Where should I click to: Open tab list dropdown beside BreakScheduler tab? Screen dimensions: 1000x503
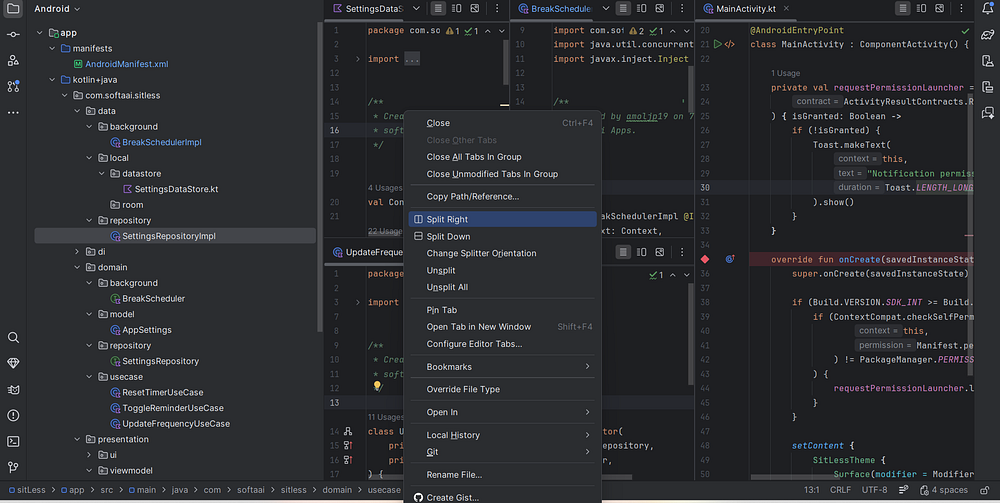click(606, 8)
